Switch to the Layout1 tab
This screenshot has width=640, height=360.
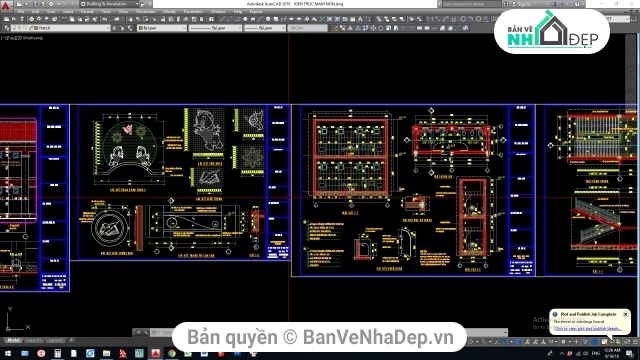tap(34, 340)
